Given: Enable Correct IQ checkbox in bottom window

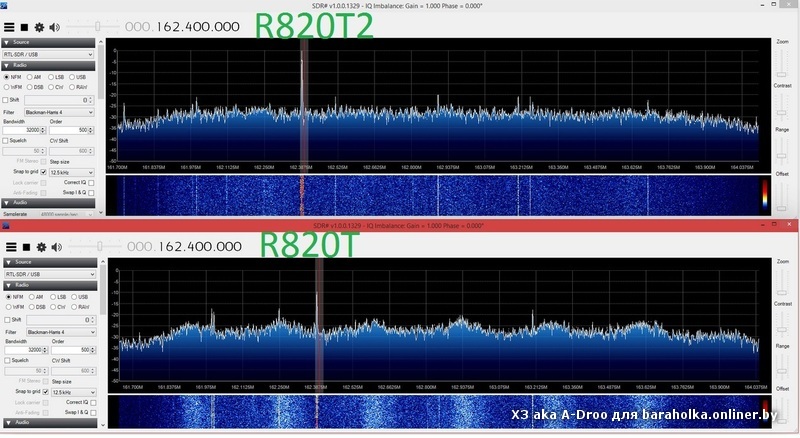Looking at the screenshot, I should click(93, 403).
